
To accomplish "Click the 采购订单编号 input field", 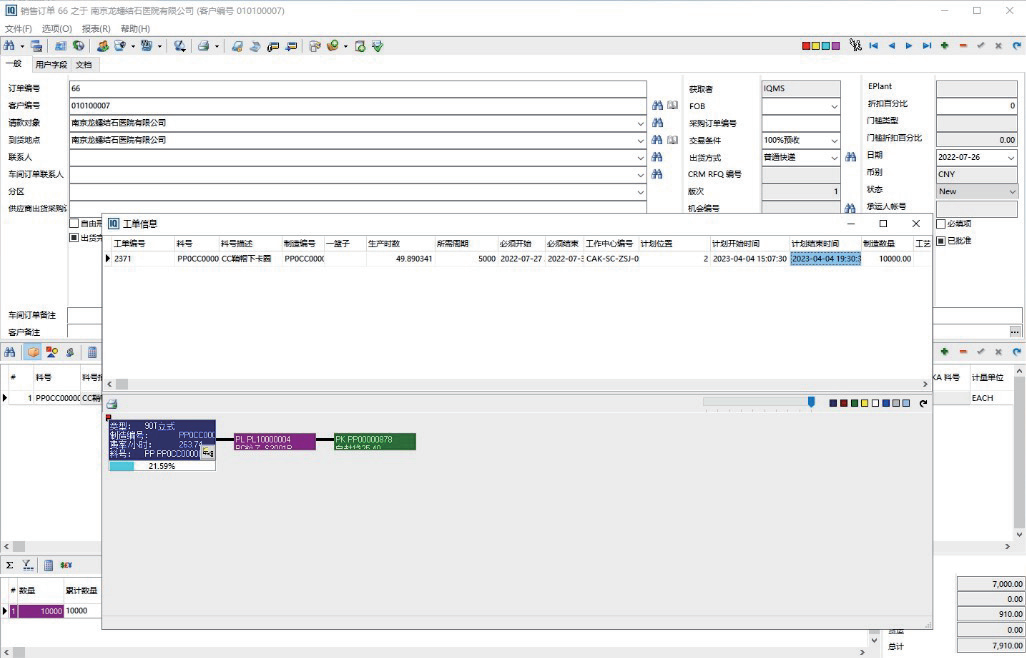I will point(800,123).
